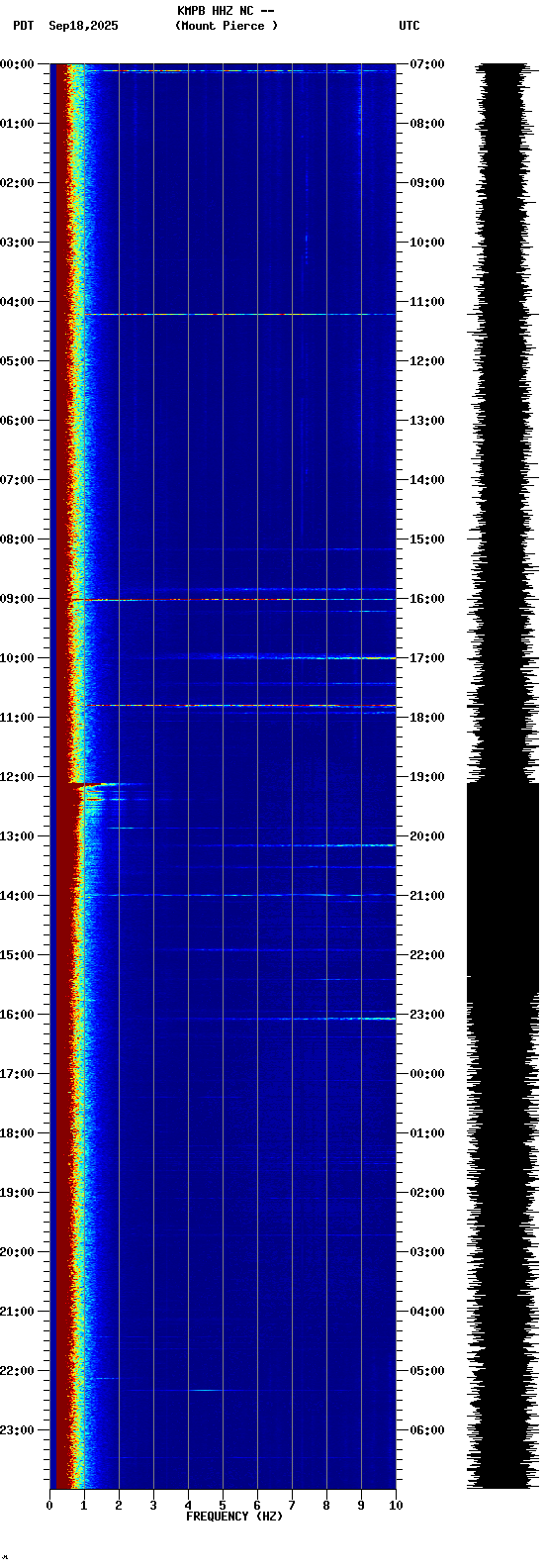Select the '13:00' label on the PDT axis

tap(17, 836)
